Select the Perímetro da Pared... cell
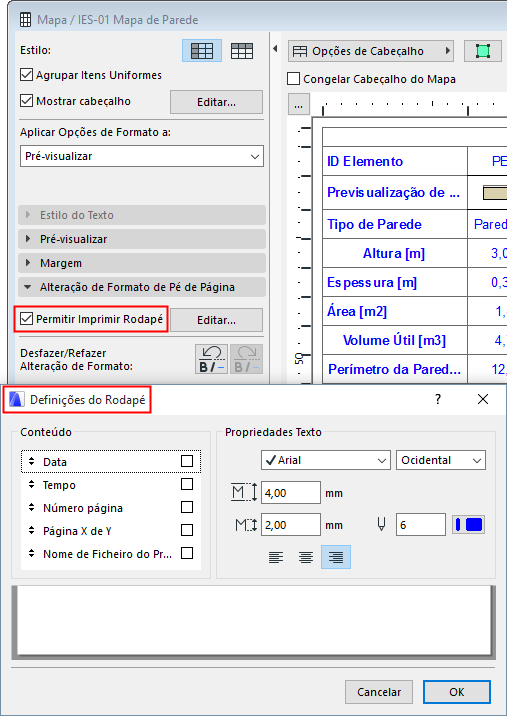The height and width of the screenshot is (716, 507). click(395, 369)
